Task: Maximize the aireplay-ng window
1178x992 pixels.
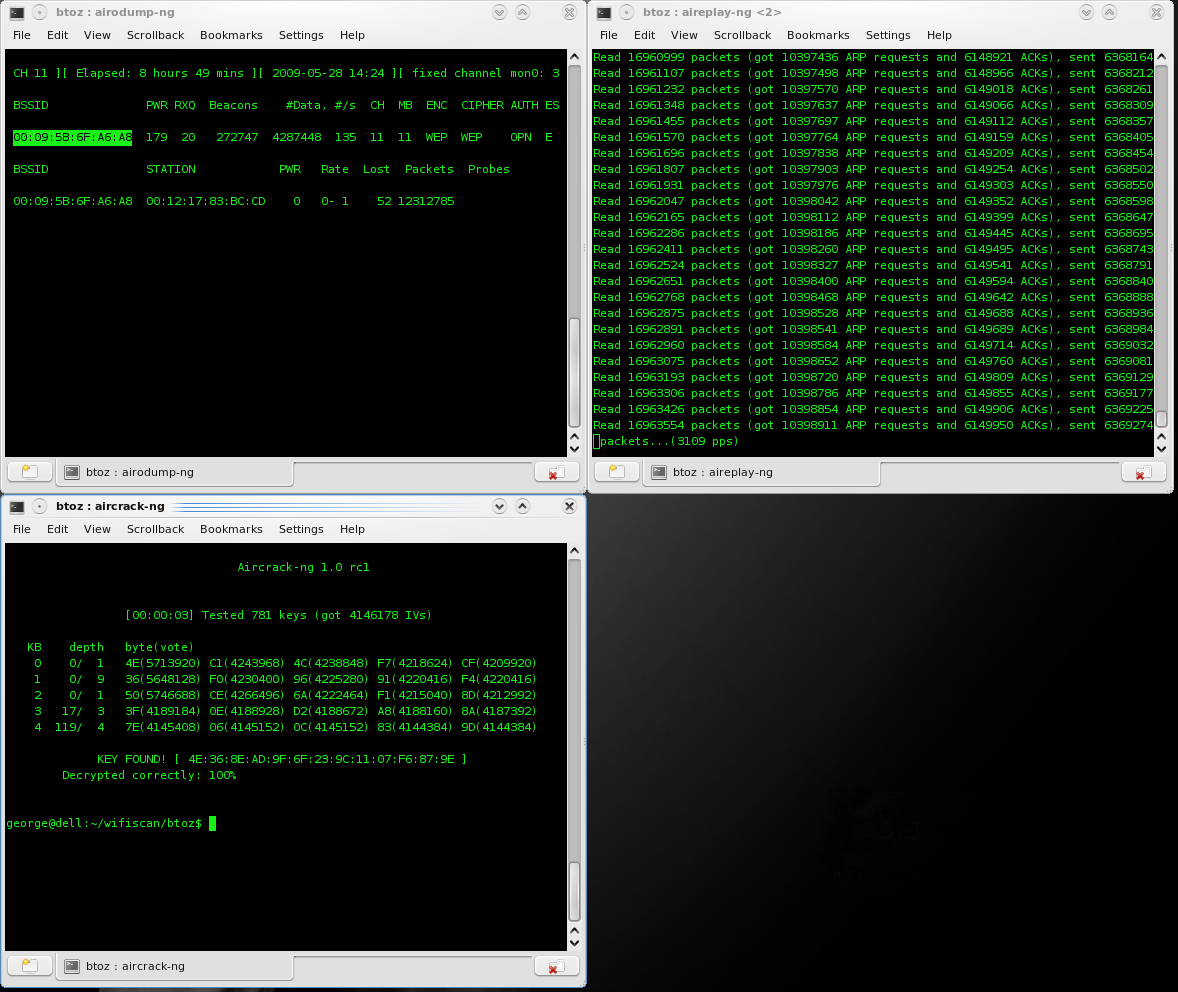Action: (1110, 13)
